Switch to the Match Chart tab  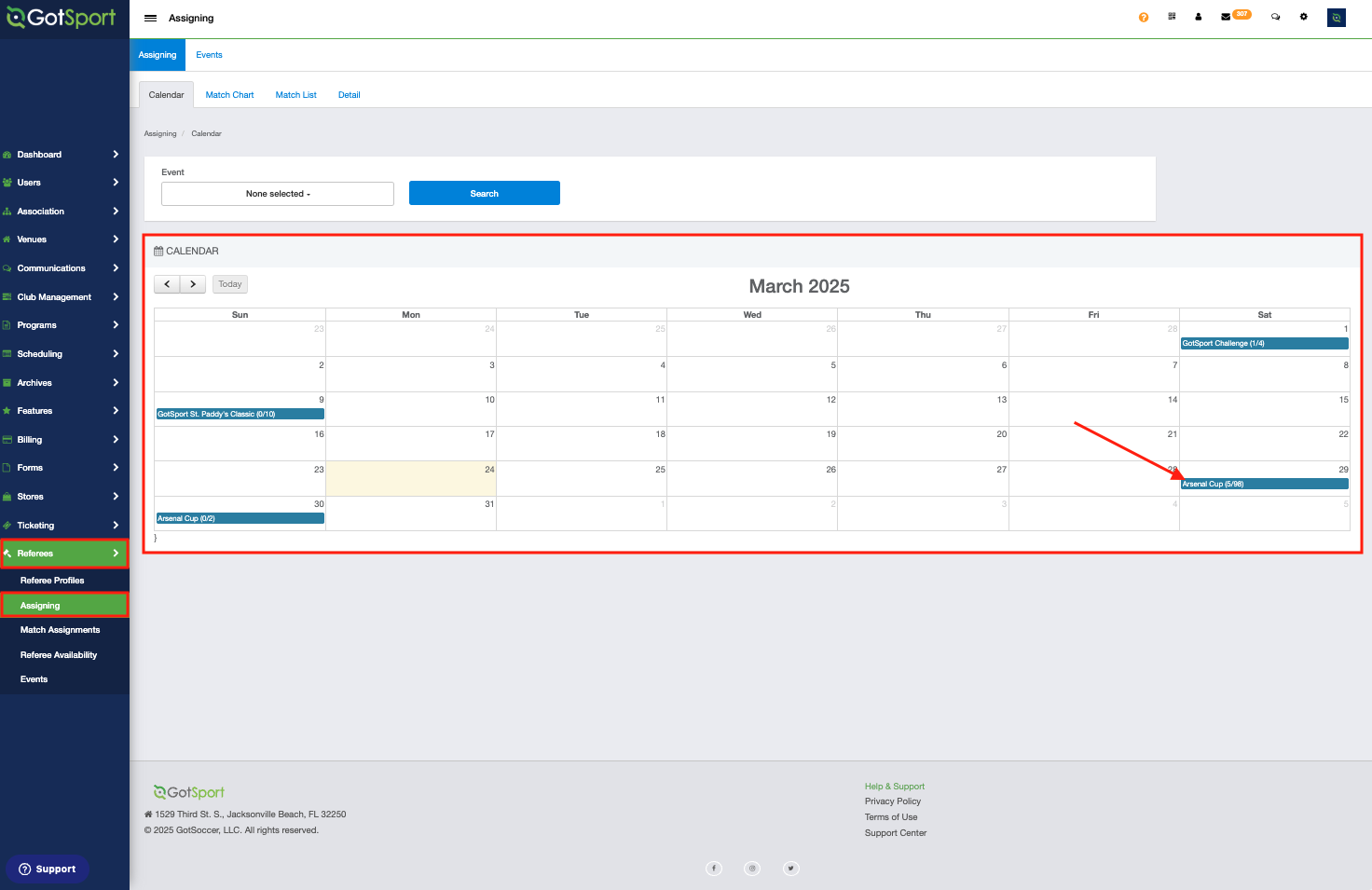tap(229, 95)
